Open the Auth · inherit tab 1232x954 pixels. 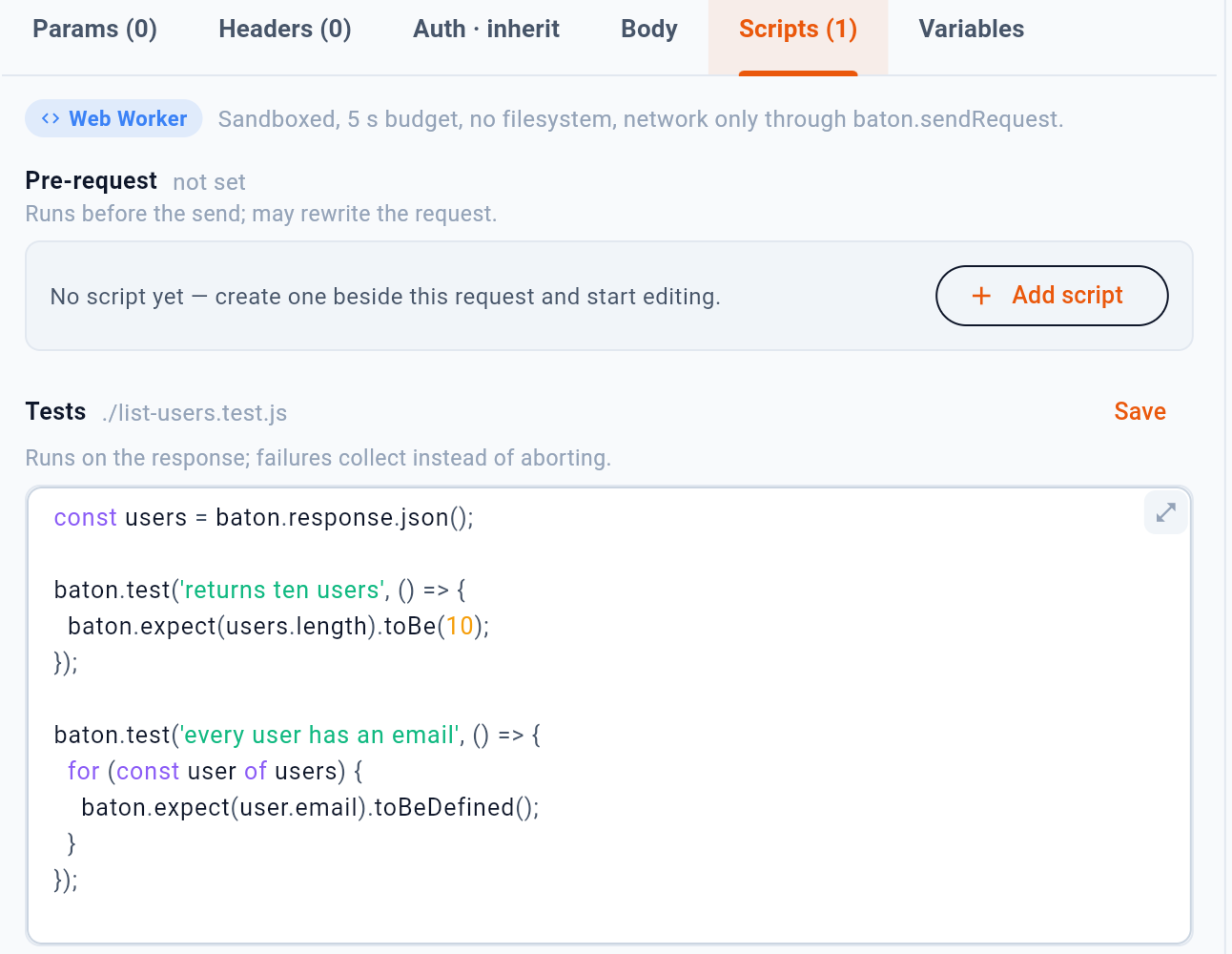coord(486,30)
